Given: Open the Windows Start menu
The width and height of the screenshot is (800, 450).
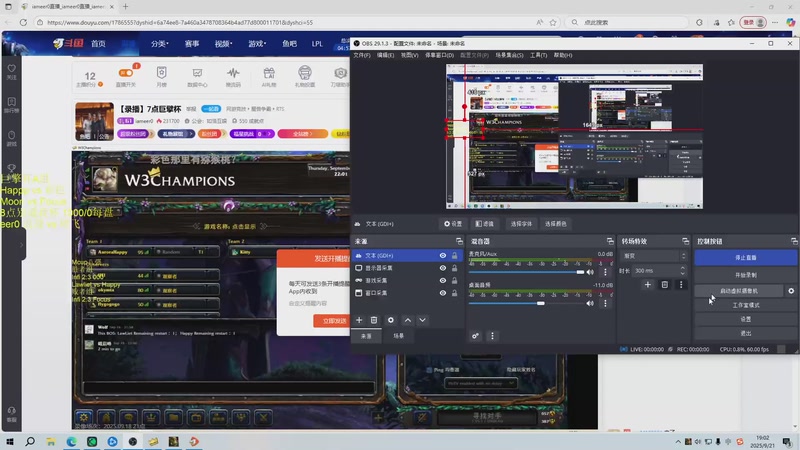Looking at the screenshot, I should coord(10,441).
